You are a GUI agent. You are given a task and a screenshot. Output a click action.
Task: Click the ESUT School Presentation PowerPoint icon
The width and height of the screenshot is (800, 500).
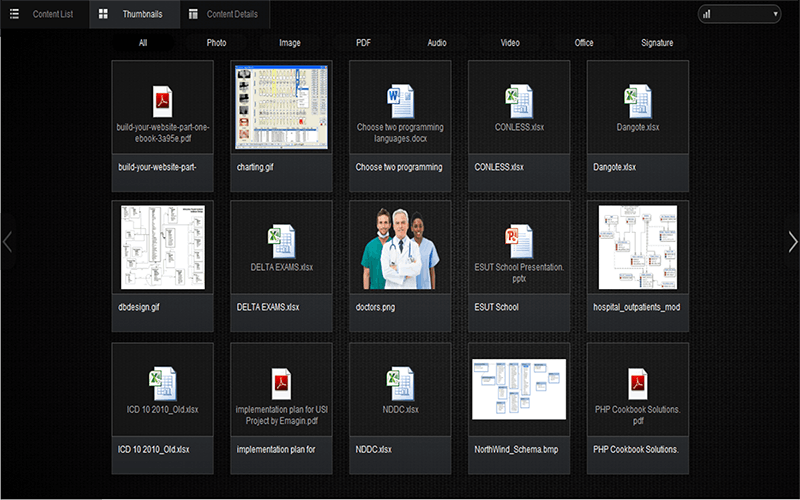518,240
